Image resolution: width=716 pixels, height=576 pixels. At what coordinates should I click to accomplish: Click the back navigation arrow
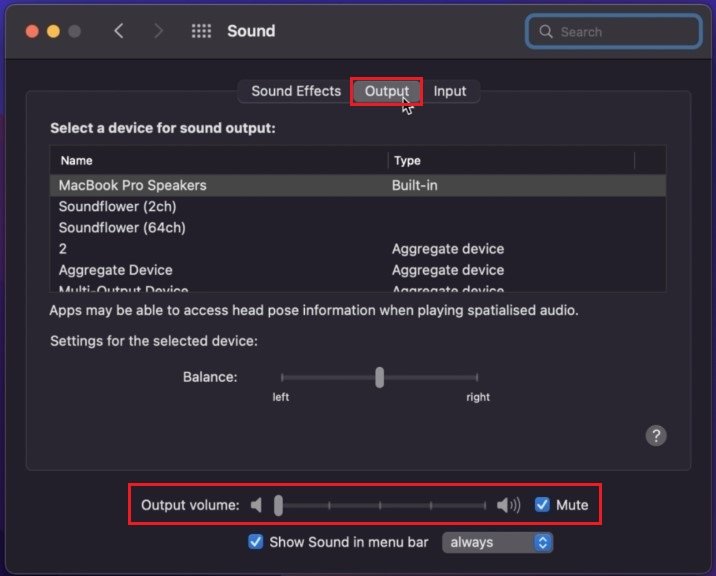pyautogui.click(x=119, y=31)
